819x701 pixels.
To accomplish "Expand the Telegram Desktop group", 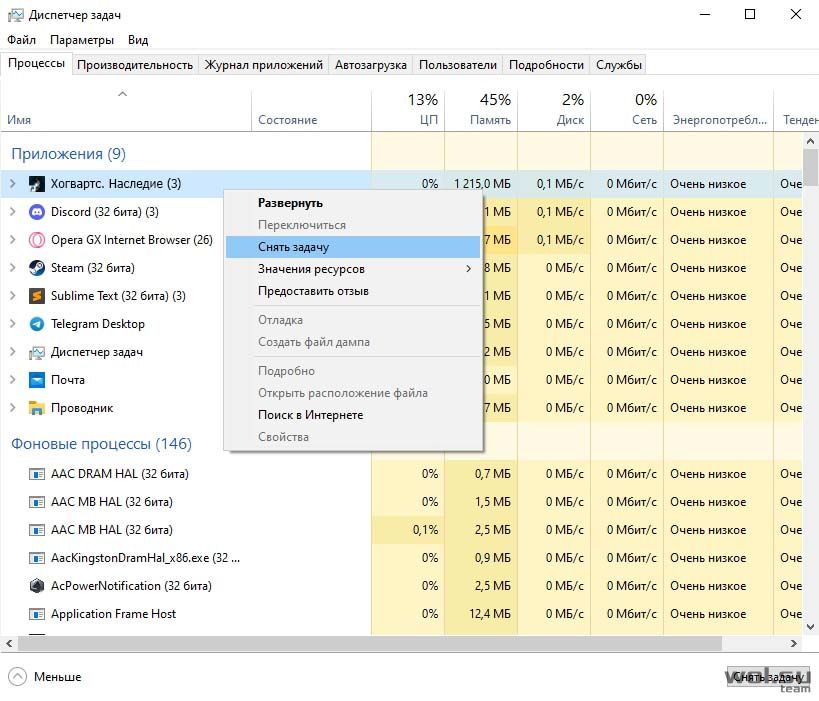I will pos(13,324).
